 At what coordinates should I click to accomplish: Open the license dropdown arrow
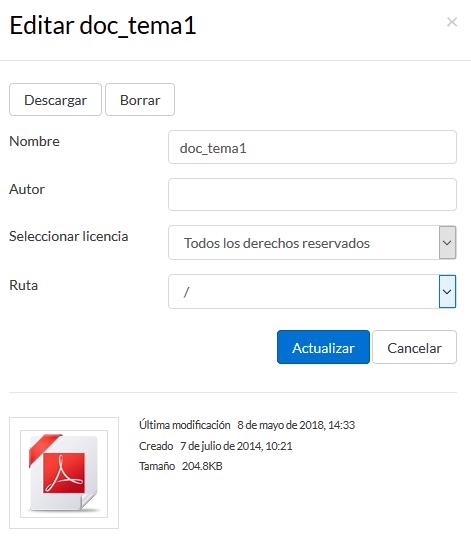(448, 243)
